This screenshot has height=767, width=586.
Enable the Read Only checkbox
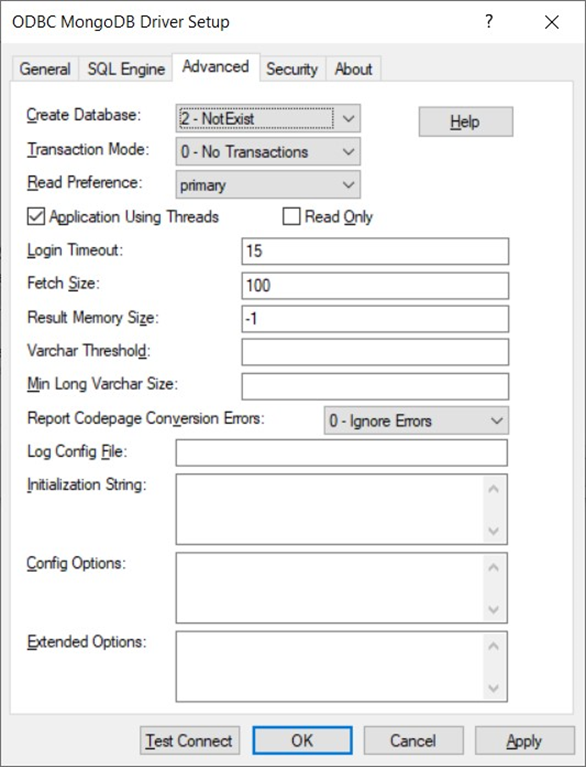tap(292, 217)
